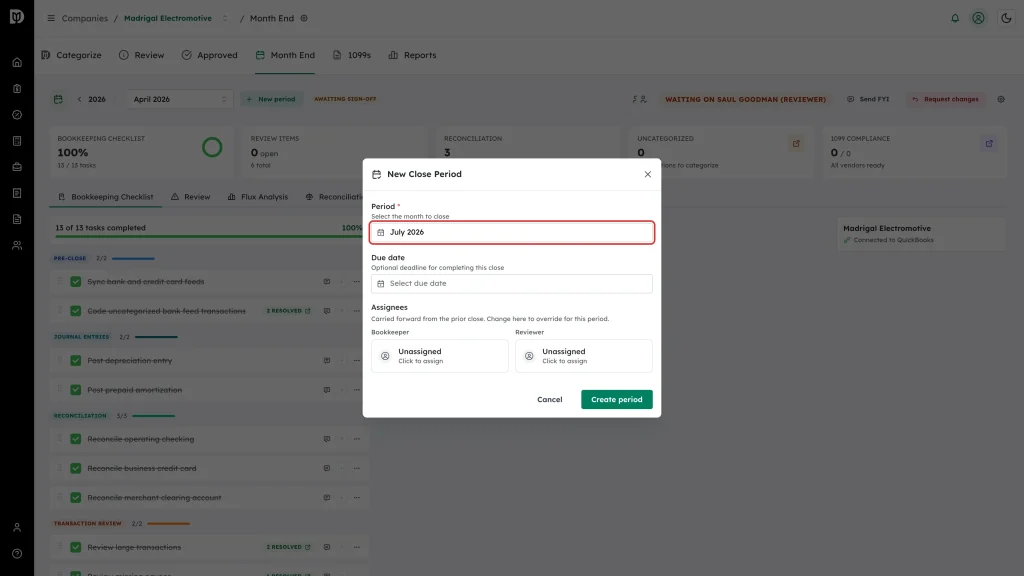The image size is (1024, 576).
Task: Uncheck Reconcile operating checking task
Action: (x=76, y=439)
